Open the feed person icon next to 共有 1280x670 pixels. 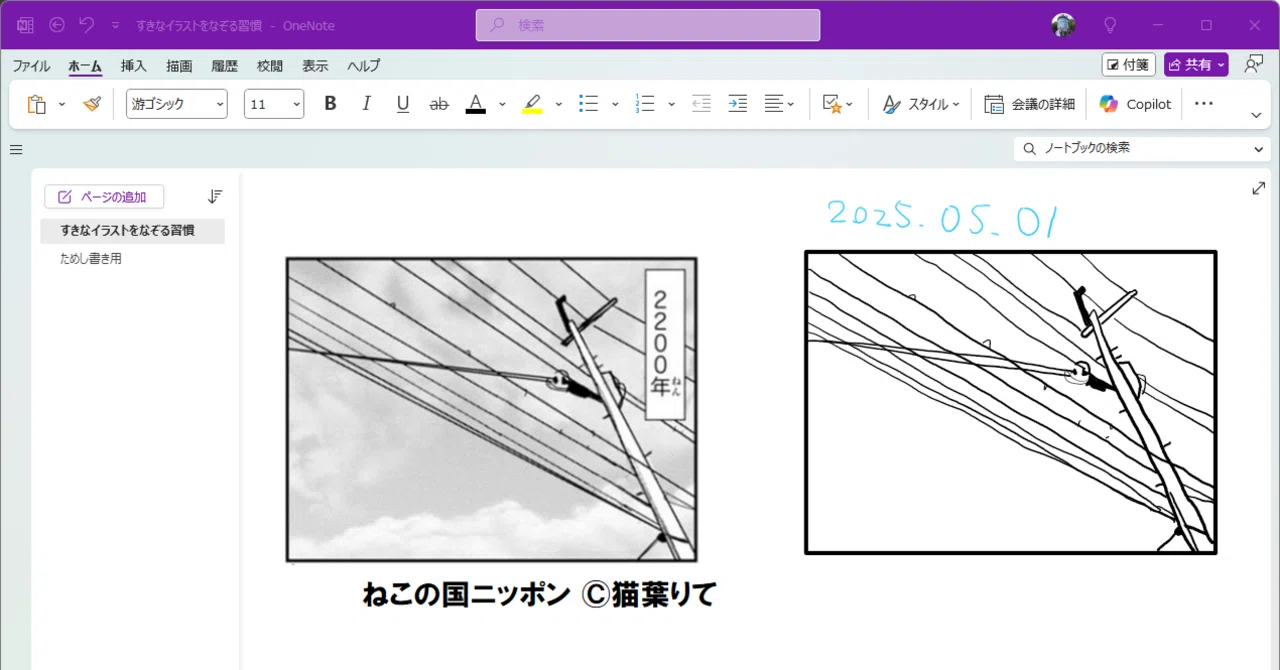1253,65
